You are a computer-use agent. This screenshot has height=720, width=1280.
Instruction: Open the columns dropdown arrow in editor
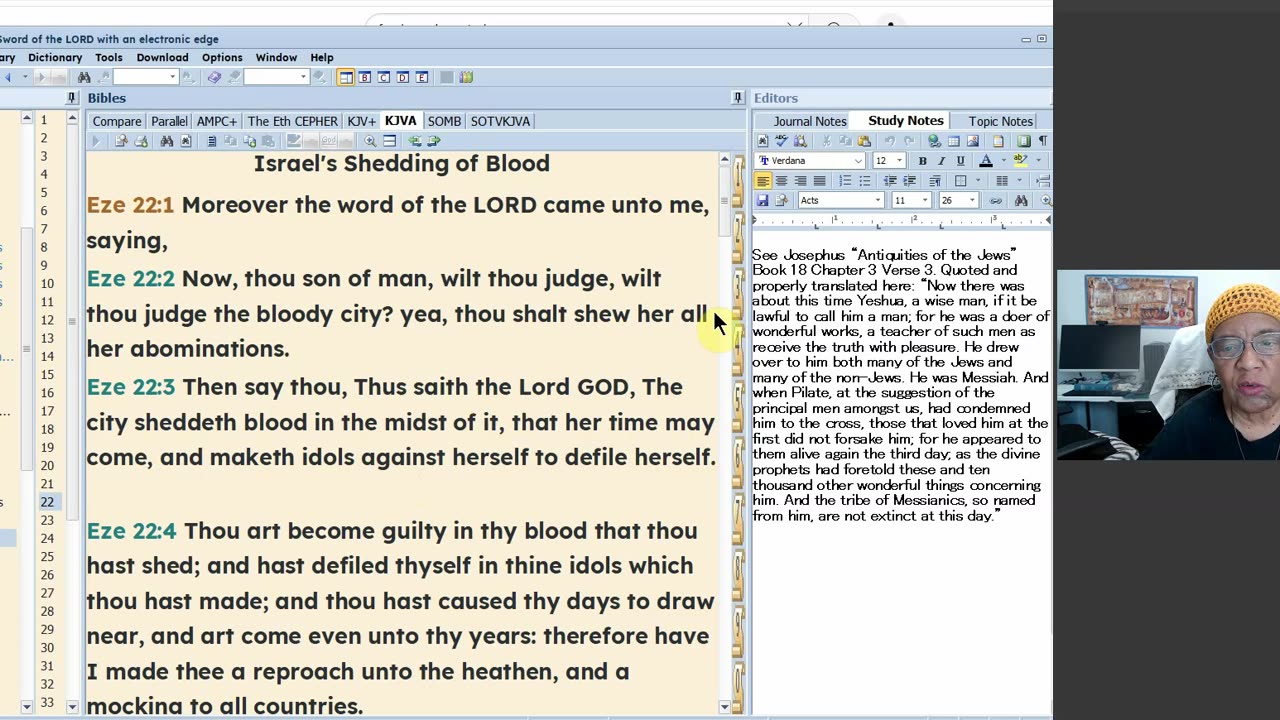[1019, 181]
